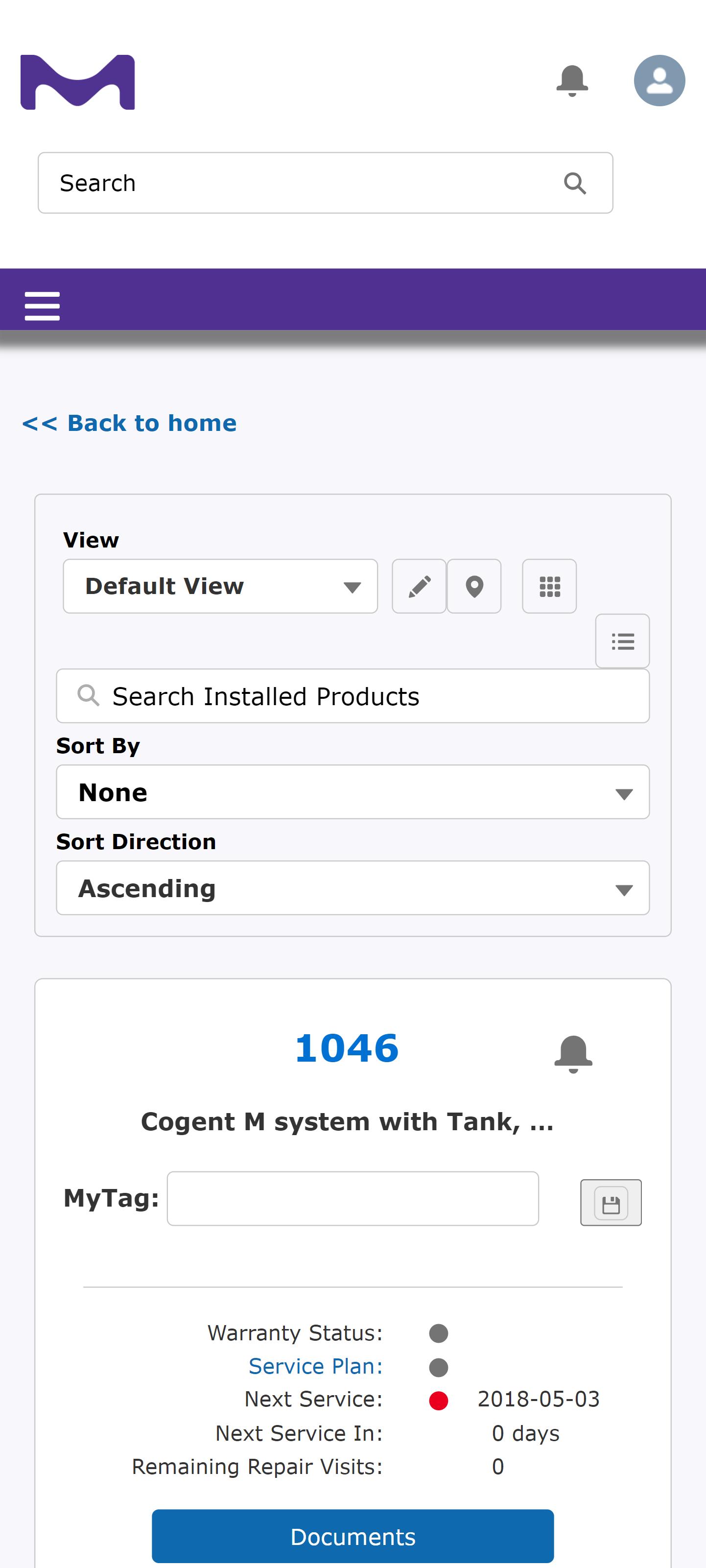Image resolution: width=706 pixels, height=1568 pixels.
Task: Edit the view with pencil icon
Action: [419, 586]
